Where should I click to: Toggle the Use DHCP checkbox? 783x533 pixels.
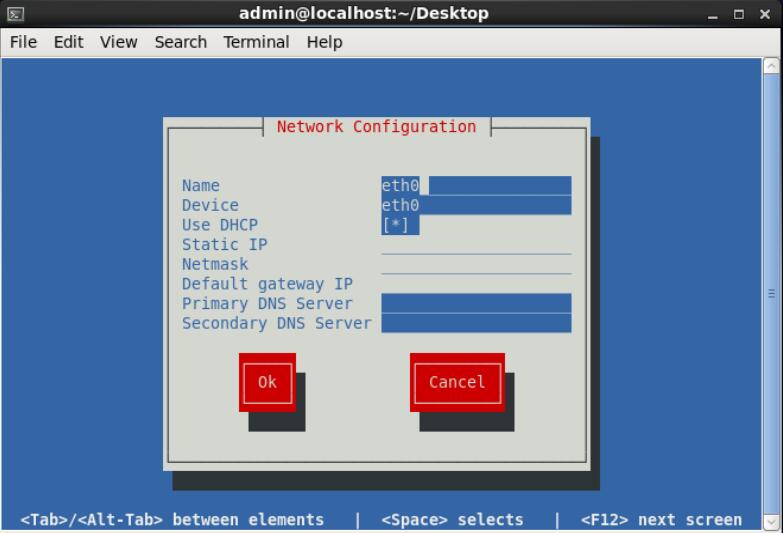400,225
